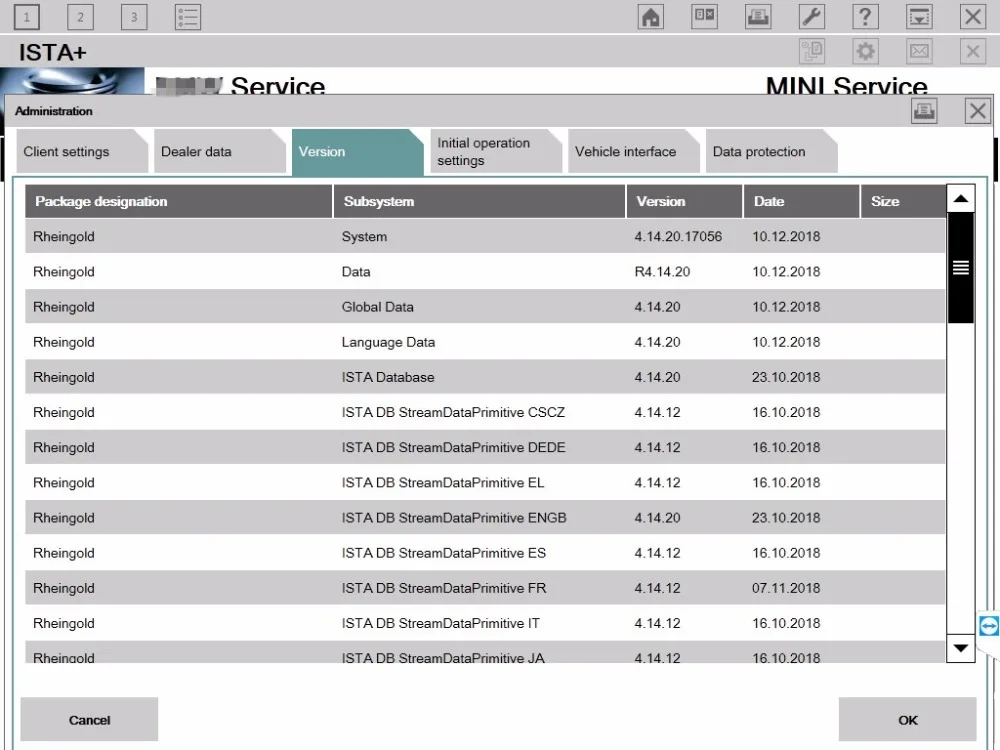This screenshot has height=750, width=1000.
Task: Open the help question mark icon
Action: pos(865,17)
